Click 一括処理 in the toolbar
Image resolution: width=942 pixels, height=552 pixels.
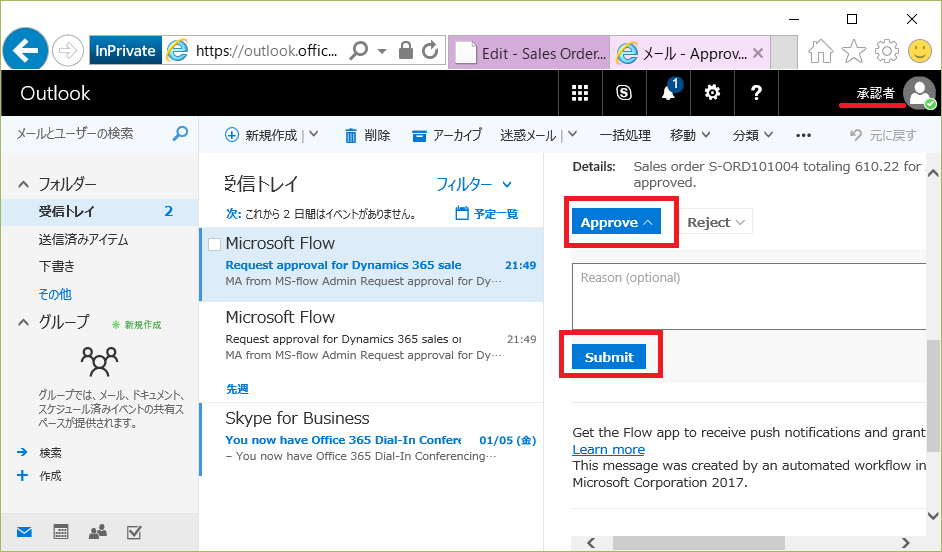(625, 135)
